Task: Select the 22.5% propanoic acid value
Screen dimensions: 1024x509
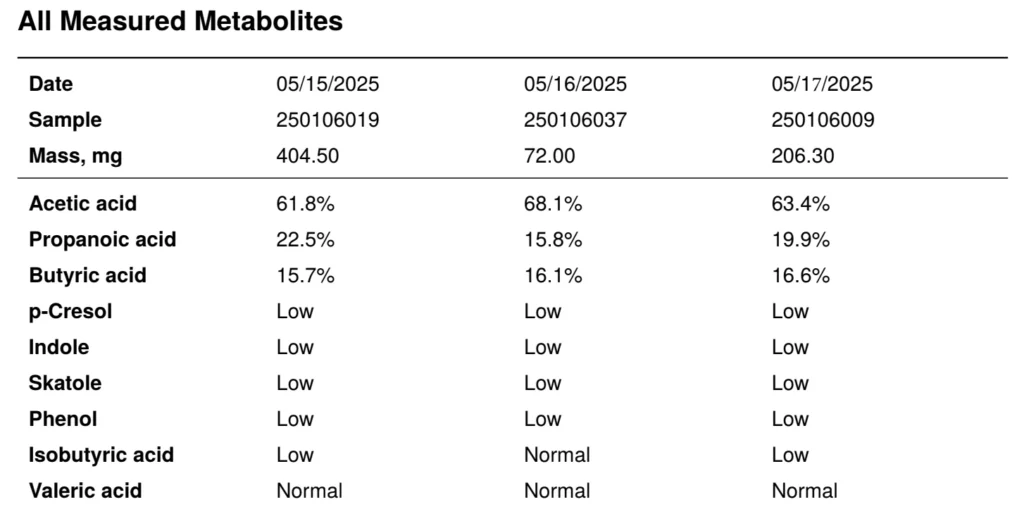Action: coord(305,240)
